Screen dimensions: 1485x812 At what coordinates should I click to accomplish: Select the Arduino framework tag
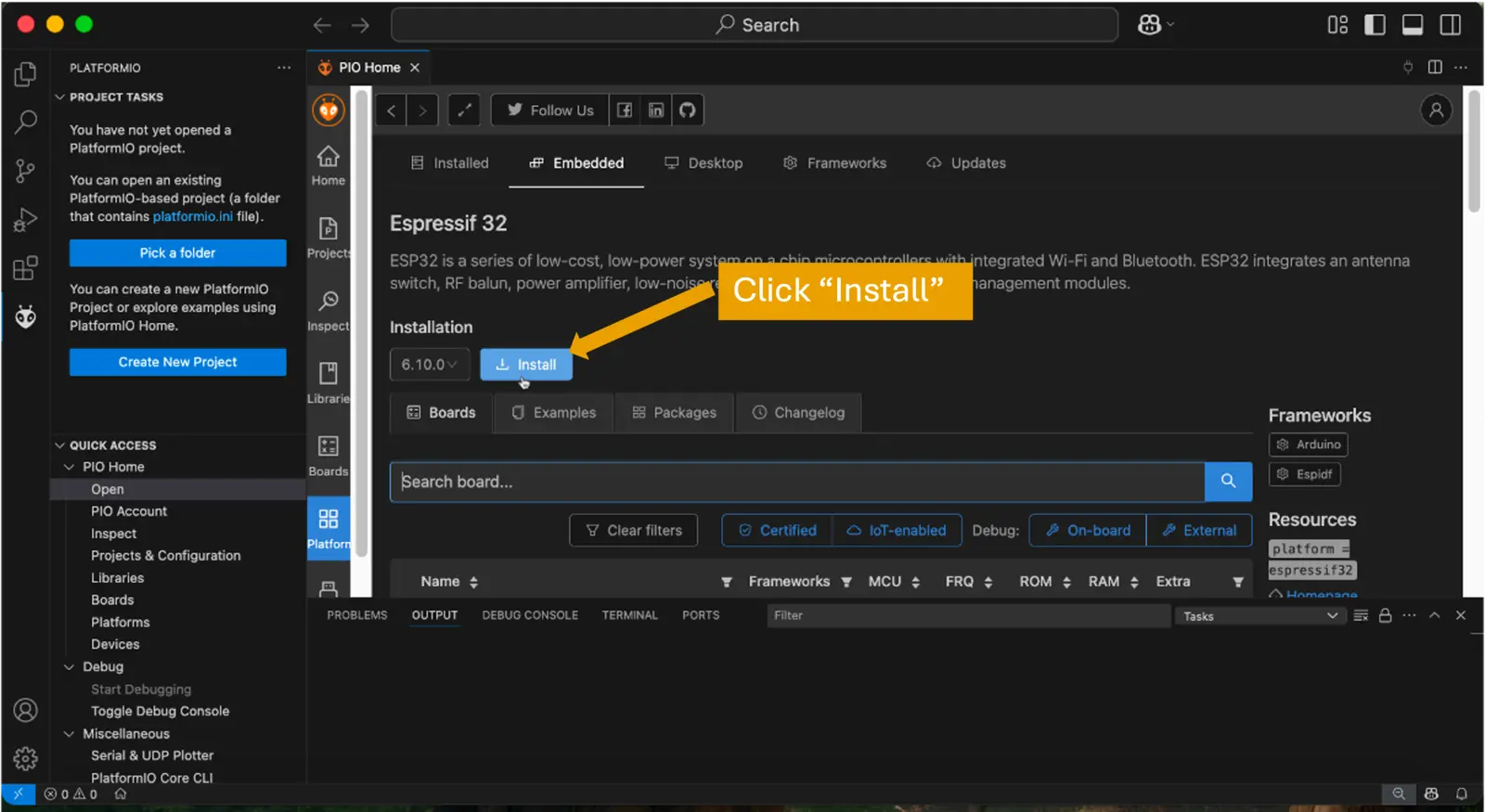tap(1309, 445)
